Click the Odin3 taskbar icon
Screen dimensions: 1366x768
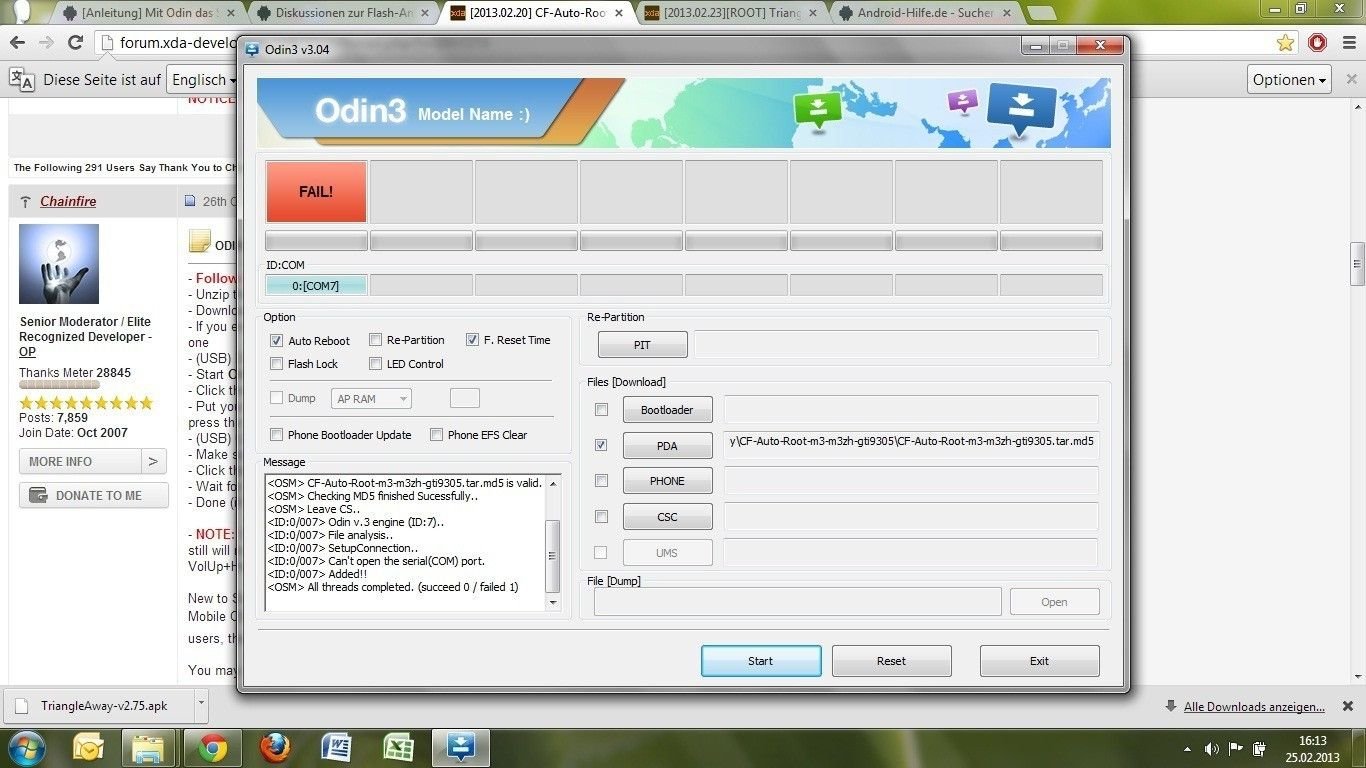pos(461,748)
